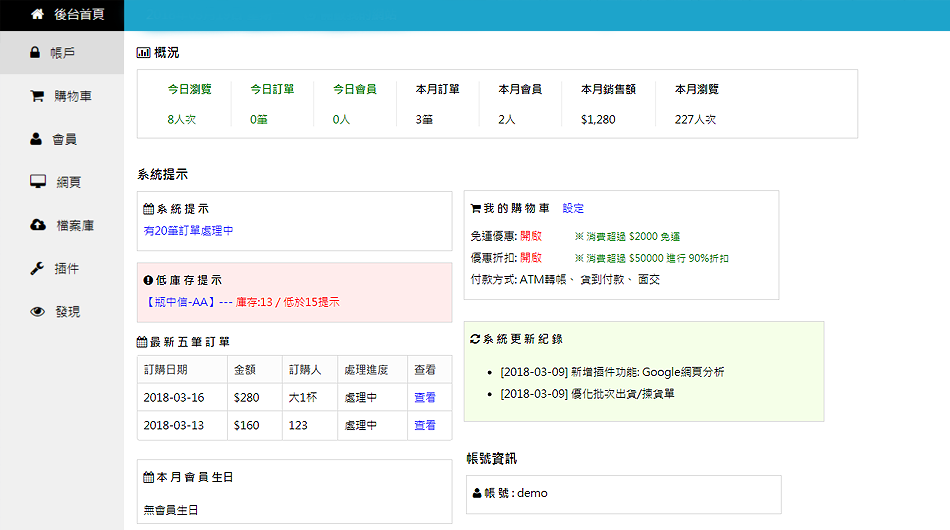950x530 pixels.
Task: Click the lock icon beside 帳戶
Action: pyautogui.click(x=36, y=53)
